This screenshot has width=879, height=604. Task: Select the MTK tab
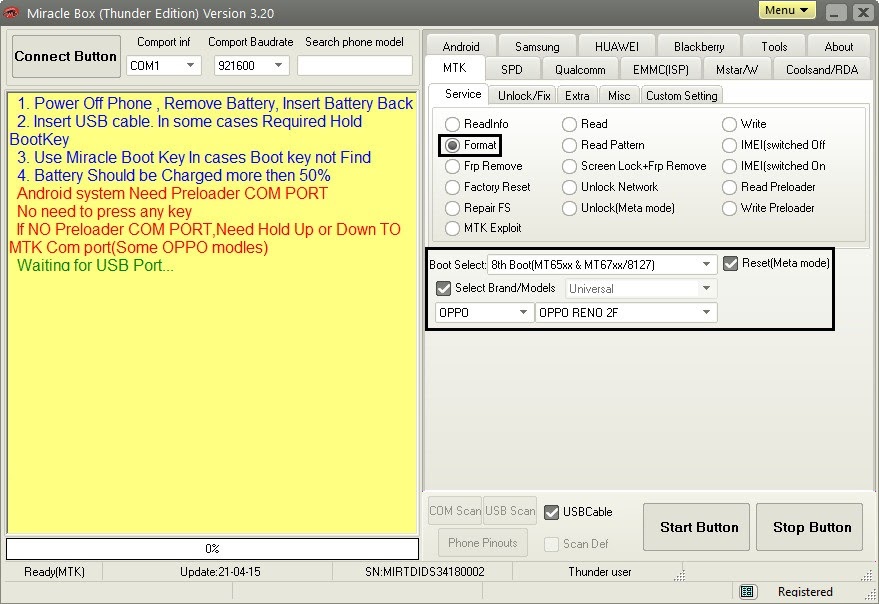coord(455,68)
